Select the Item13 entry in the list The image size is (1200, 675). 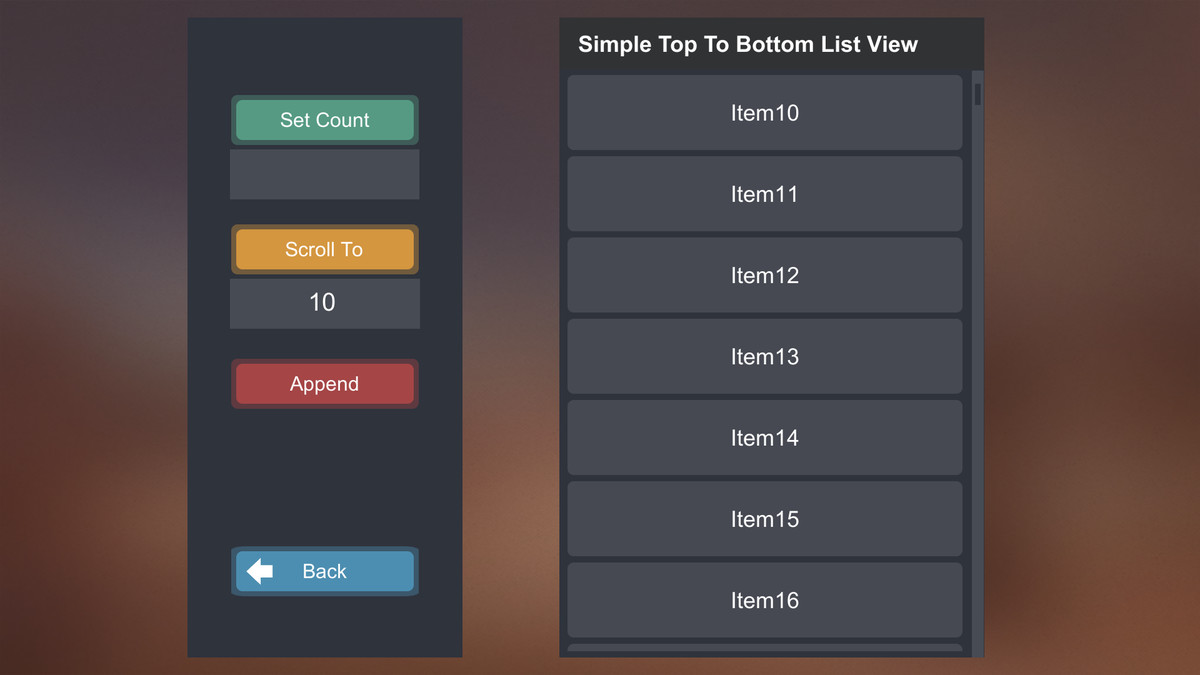pyautogui.click(x=764, y=356)
